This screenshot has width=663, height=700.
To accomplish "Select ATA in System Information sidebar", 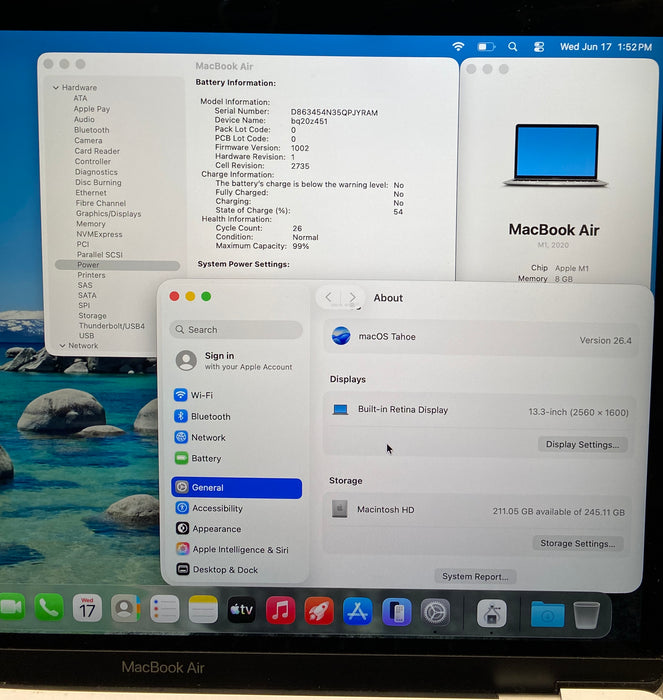I will (80, 98).
